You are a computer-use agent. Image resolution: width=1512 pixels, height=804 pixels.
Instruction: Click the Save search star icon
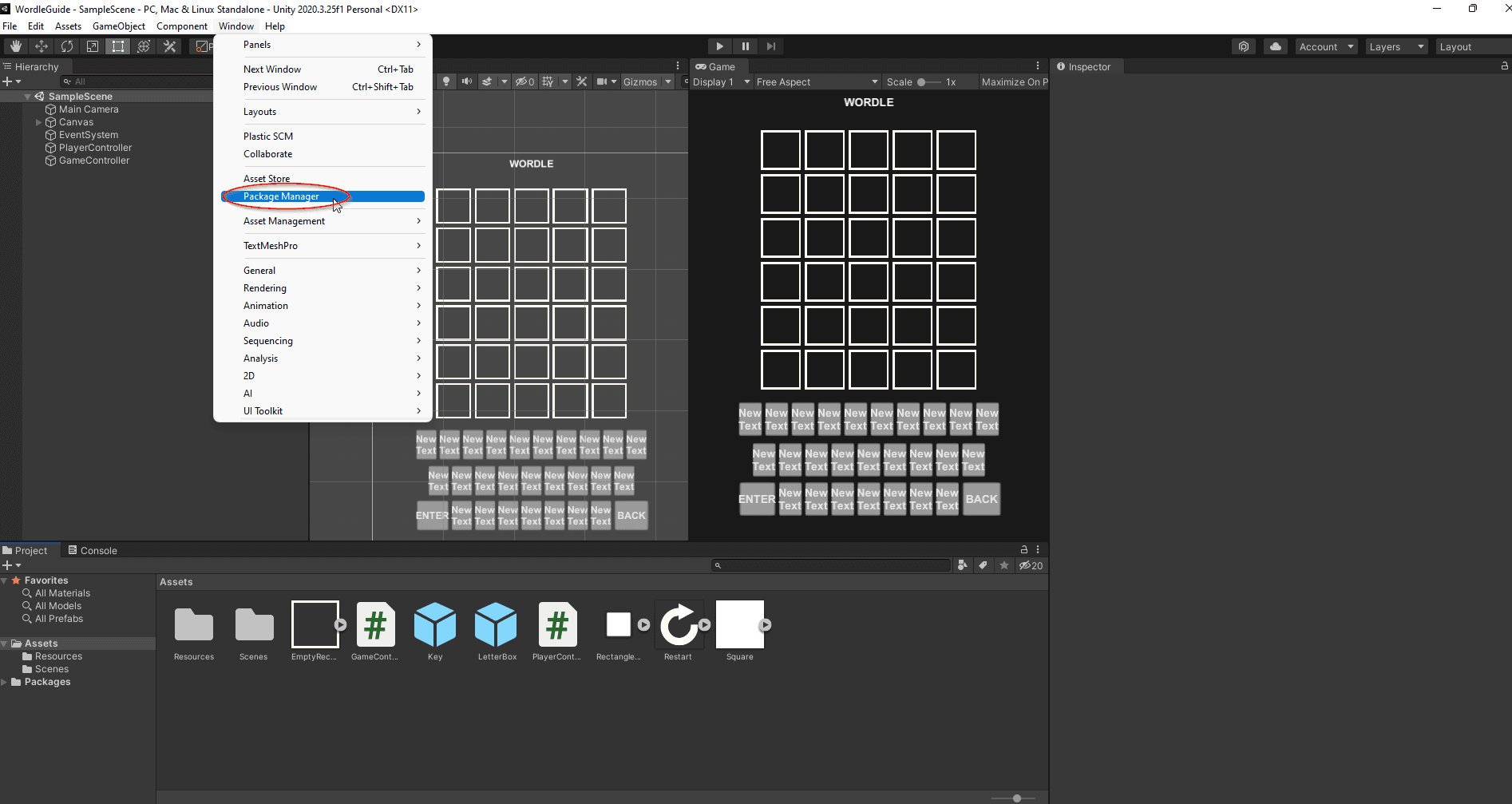1004,565
